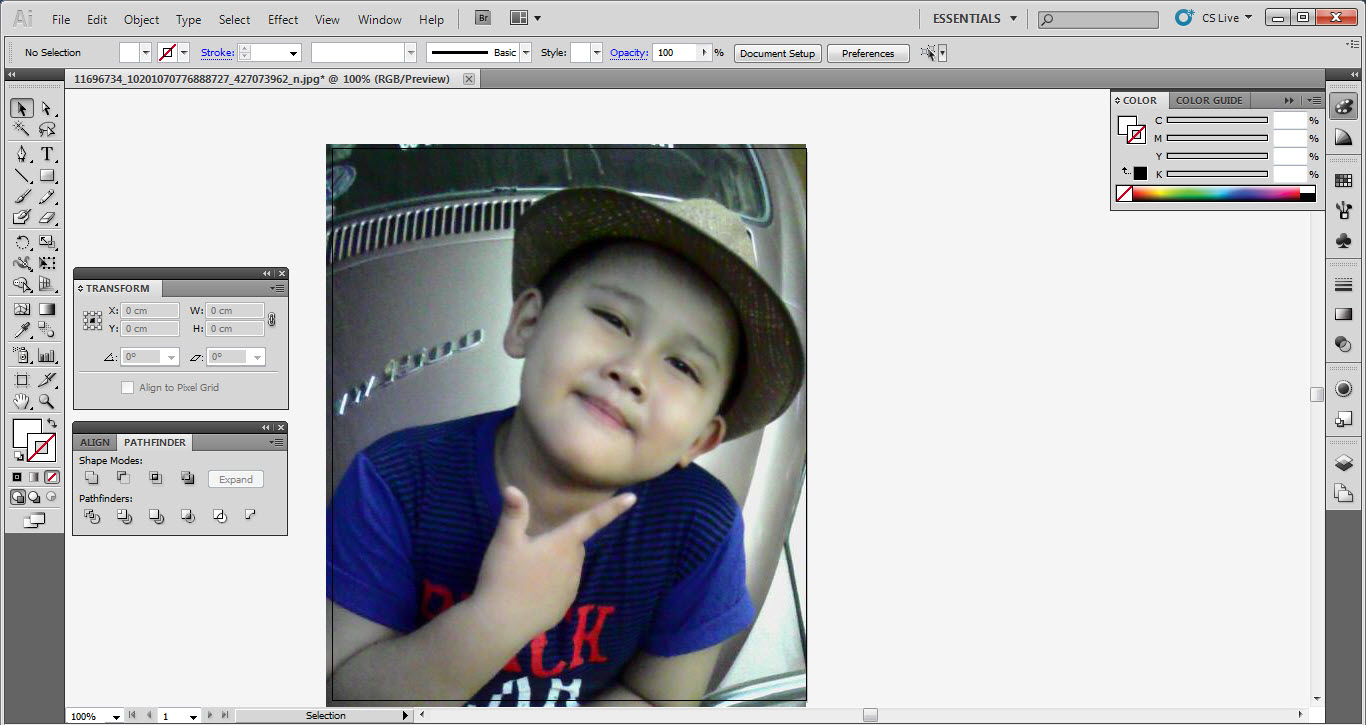Switch to the ALIGN tab
This screenshot has width=1366, height=725.
[94, 442]
